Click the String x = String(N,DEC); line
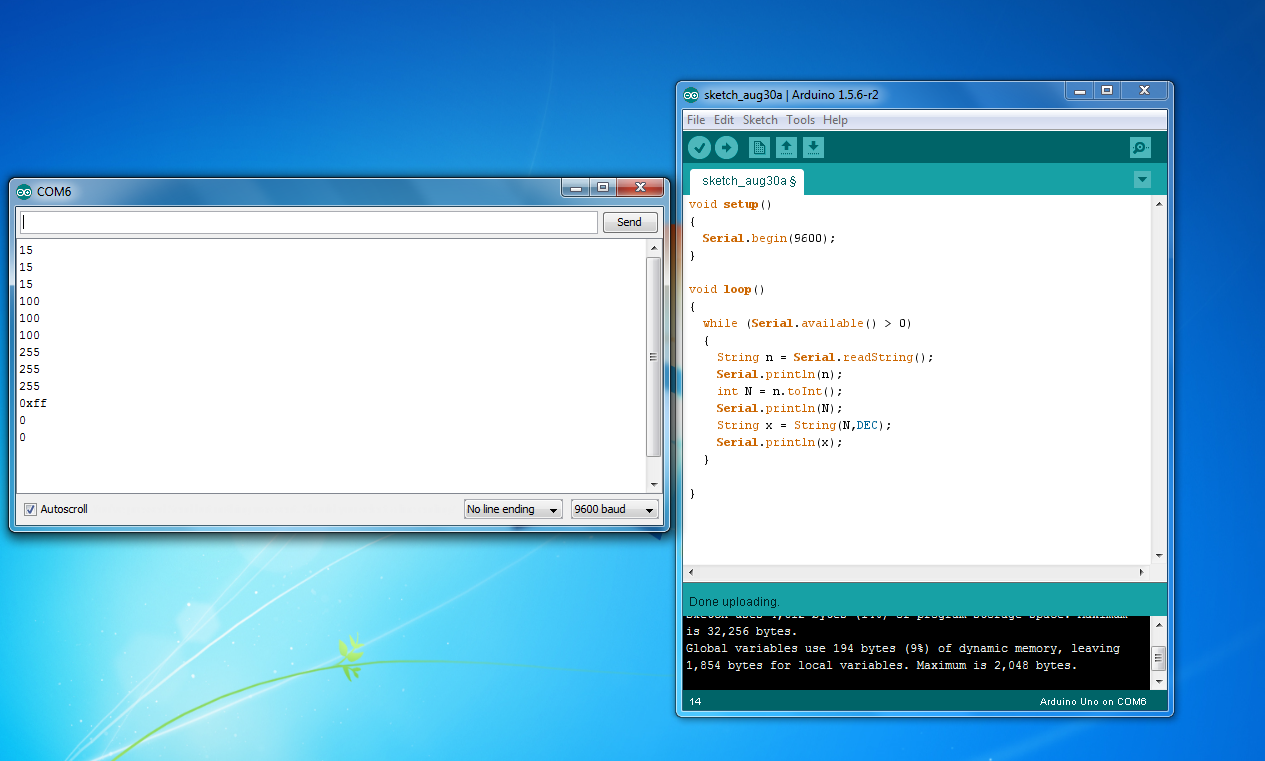This screenshot has height=761, width=1265. tap(803, 425)
